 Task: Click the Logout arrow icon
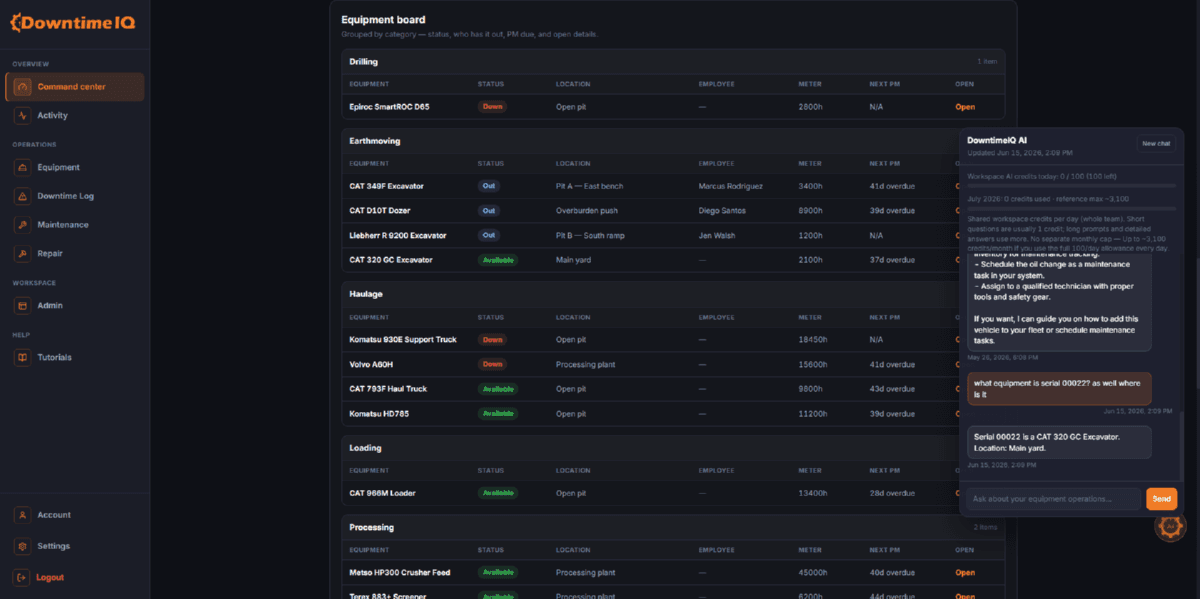click(23, 577)
